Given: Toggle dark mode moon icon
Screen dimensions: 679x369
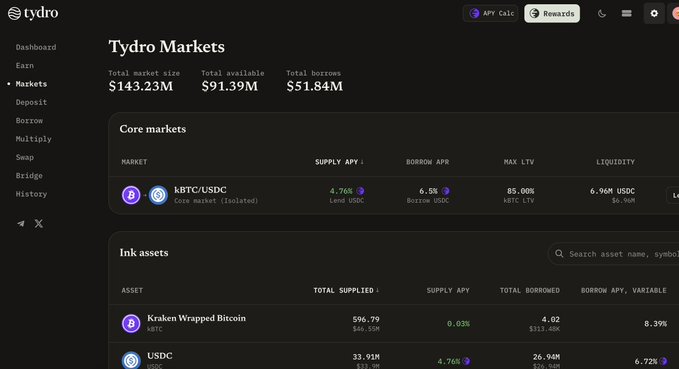Looking at the screenshot, I should 601,13.
